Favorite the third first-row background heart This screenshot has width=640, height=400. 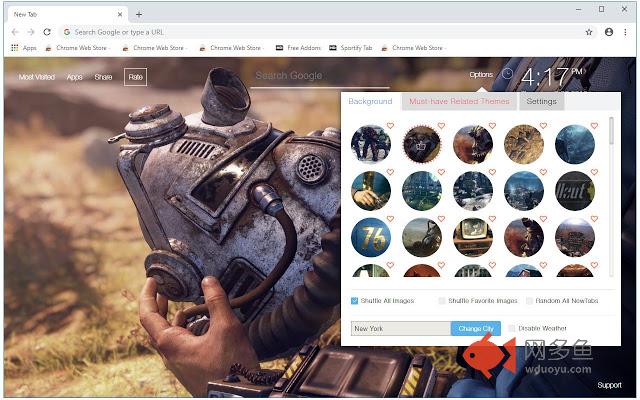pyautogui.click(x=492, y=126)
